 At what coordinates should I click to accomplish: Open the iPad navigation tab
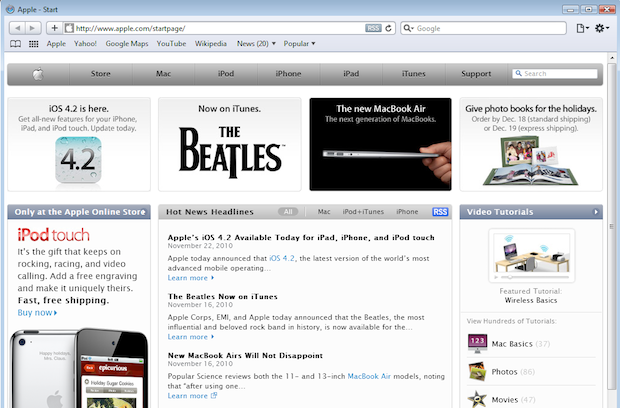click(x=351, y=74)
